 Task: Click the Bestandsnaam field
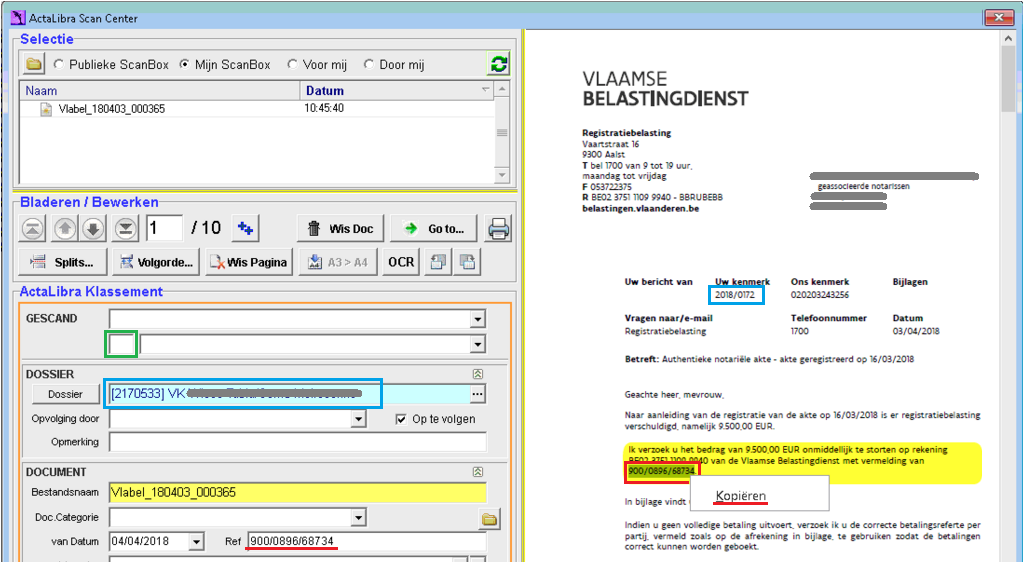coord(298,492)
